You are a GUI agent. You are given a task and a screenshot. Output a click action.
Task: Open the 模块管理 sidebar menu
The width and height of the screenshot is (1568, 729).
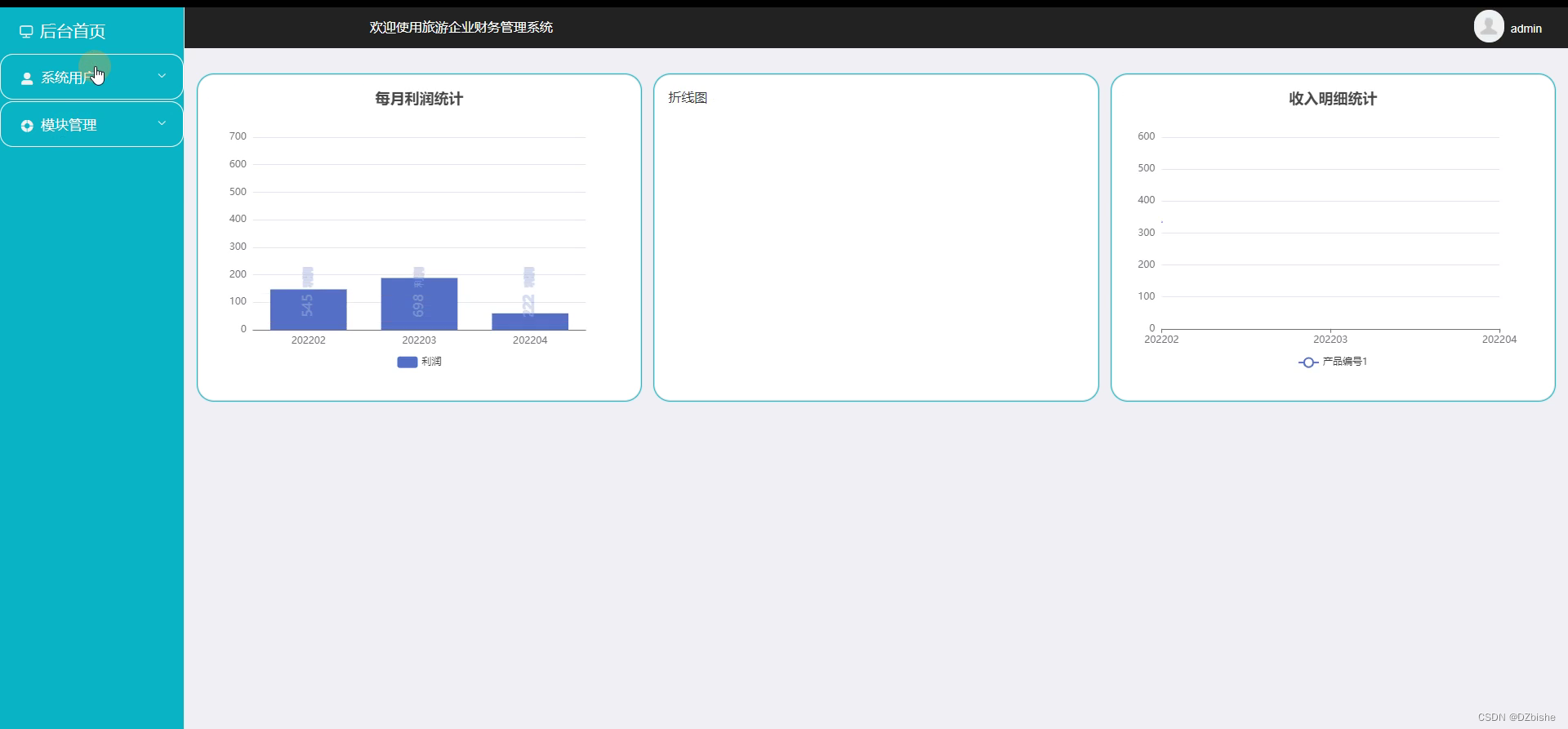click(91, 124)
